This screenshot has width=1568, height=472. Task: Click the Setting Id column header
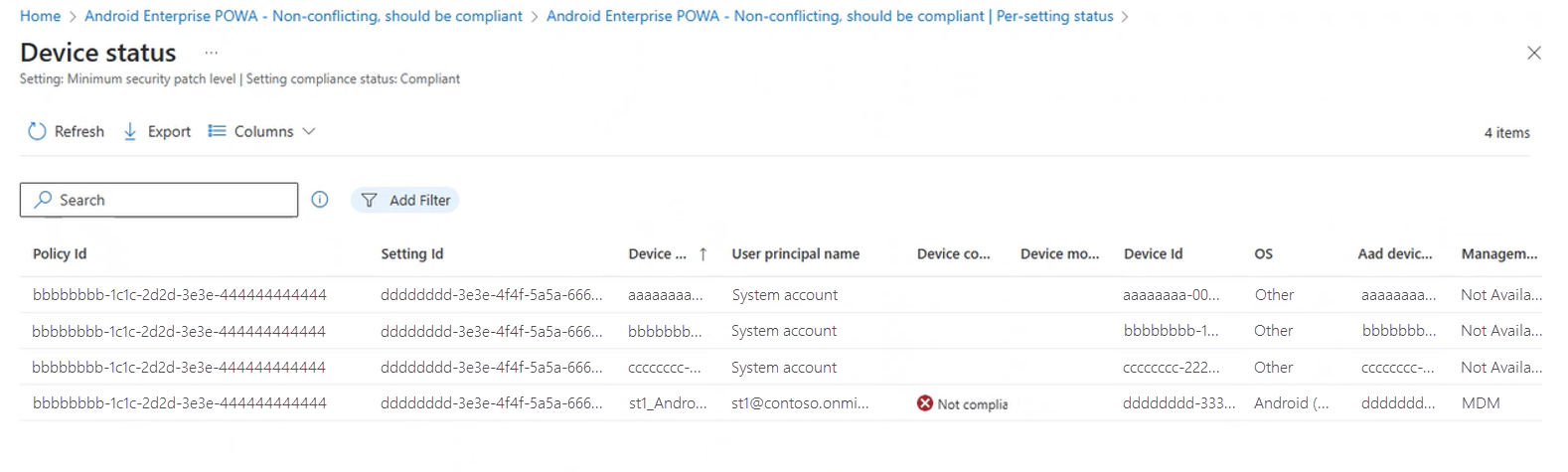click(411, 254)
